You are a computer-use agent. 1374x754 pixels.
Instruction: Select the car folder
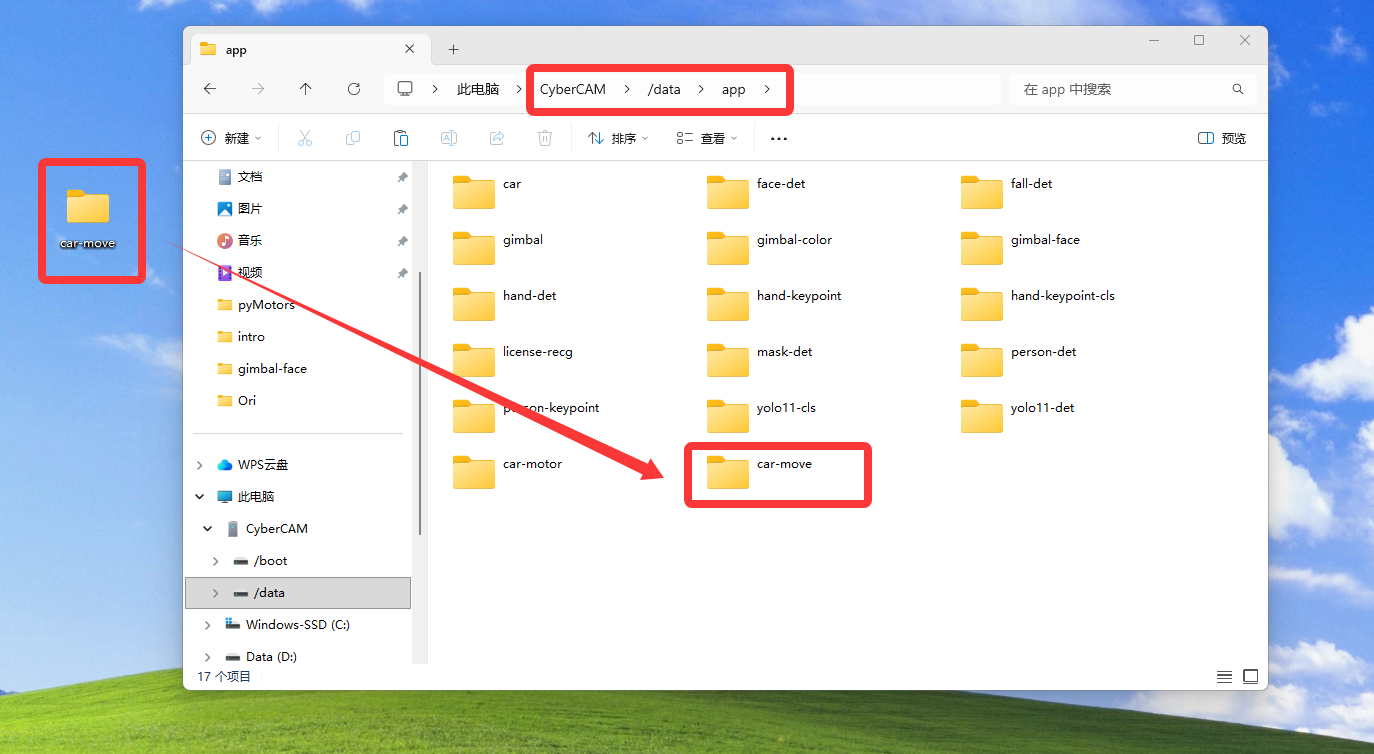(487, 191)
